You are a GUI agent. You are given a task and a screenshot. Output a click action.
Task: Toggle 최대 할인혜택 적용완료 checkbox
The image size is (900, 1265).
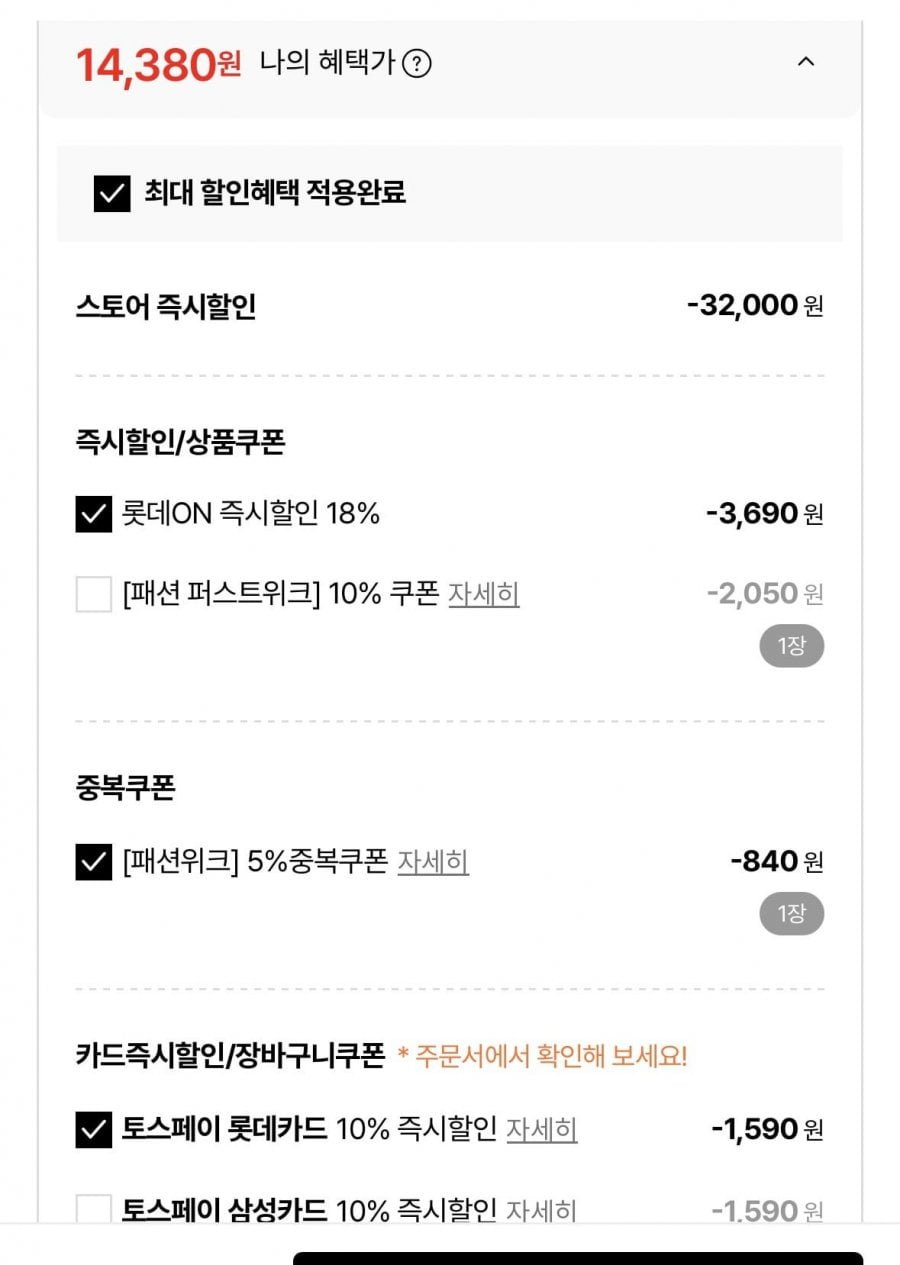pos(112,193)
